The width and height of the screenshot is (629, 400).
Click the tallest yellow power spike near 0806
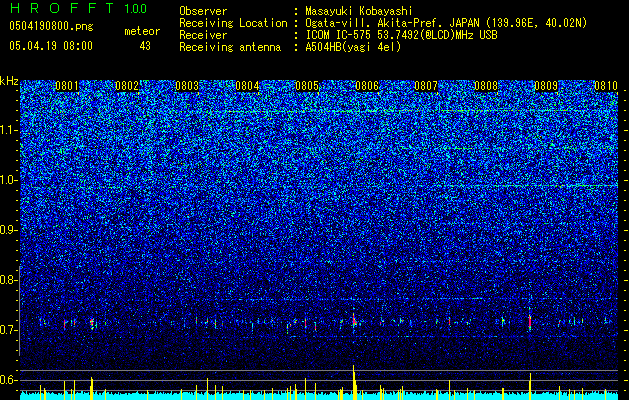point(354,382)
